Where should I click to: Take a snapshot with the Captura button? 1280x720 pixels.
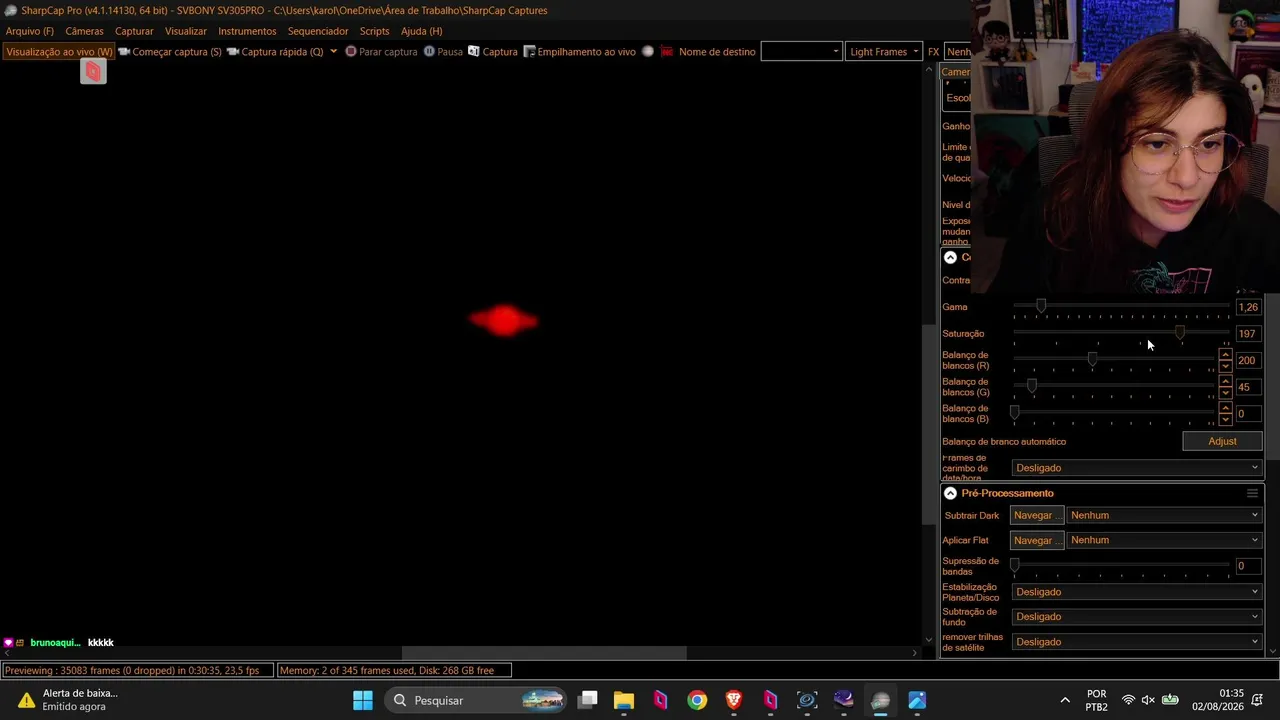(x=493, y=52)
